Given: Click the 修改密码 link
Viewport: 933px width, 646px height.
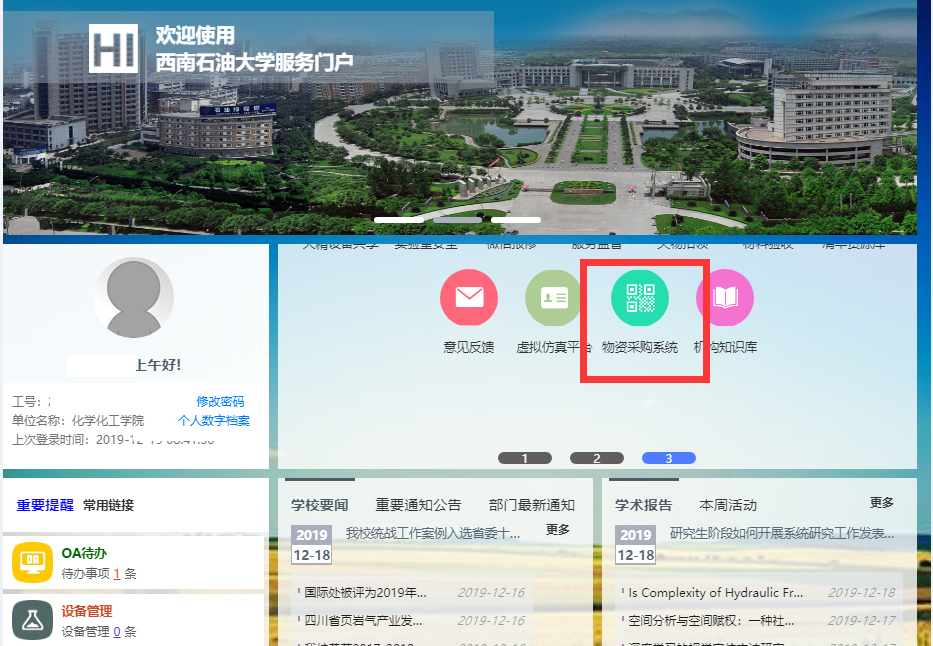Looking at the screenshot, I should (220, 401).
